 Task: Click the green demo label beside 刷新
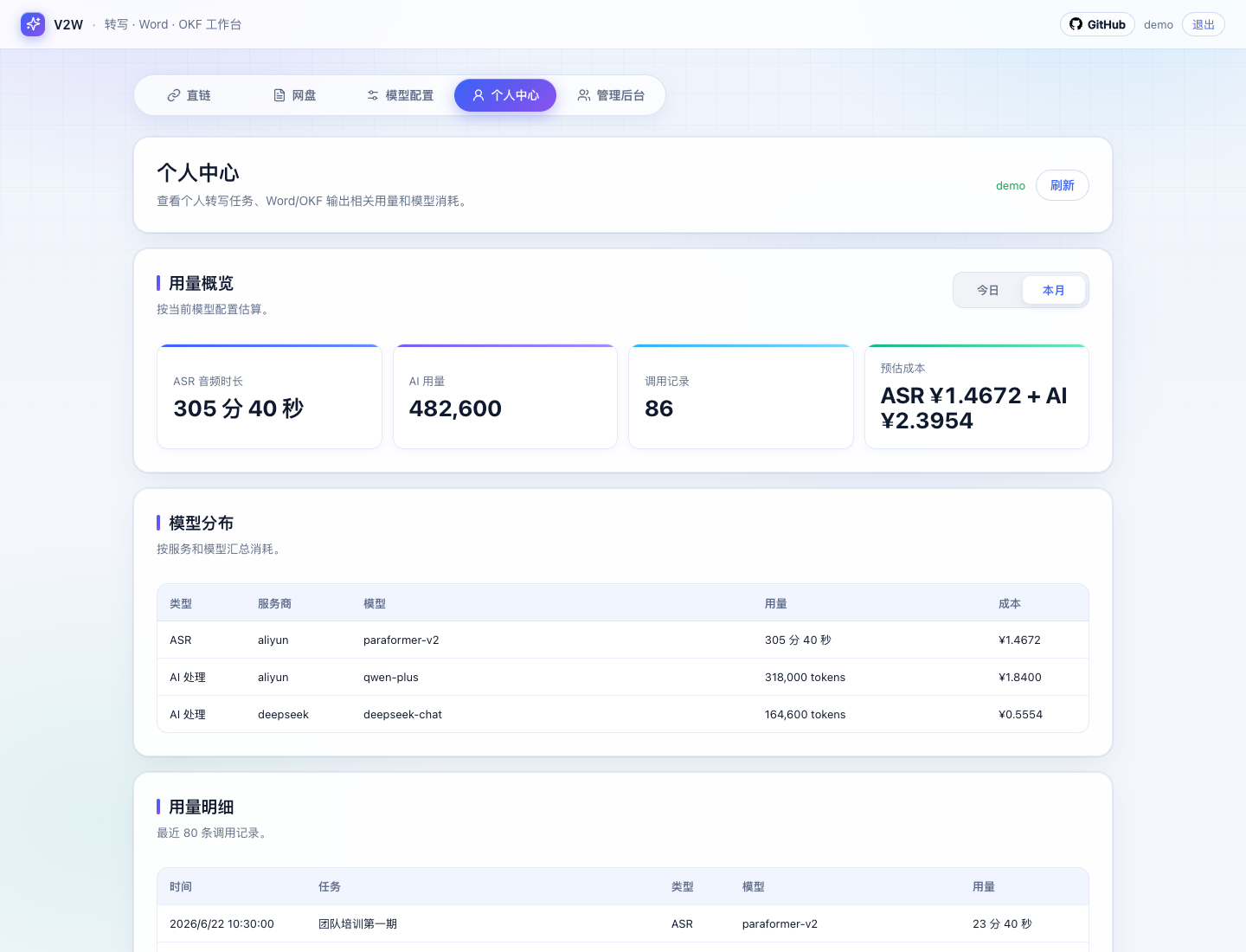pos(1011,185)
